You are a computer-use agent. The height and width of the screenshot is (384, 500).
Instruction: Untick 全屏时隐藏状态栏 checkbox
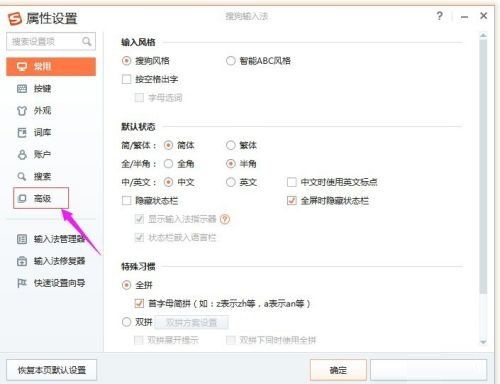(x=292, y=201)
